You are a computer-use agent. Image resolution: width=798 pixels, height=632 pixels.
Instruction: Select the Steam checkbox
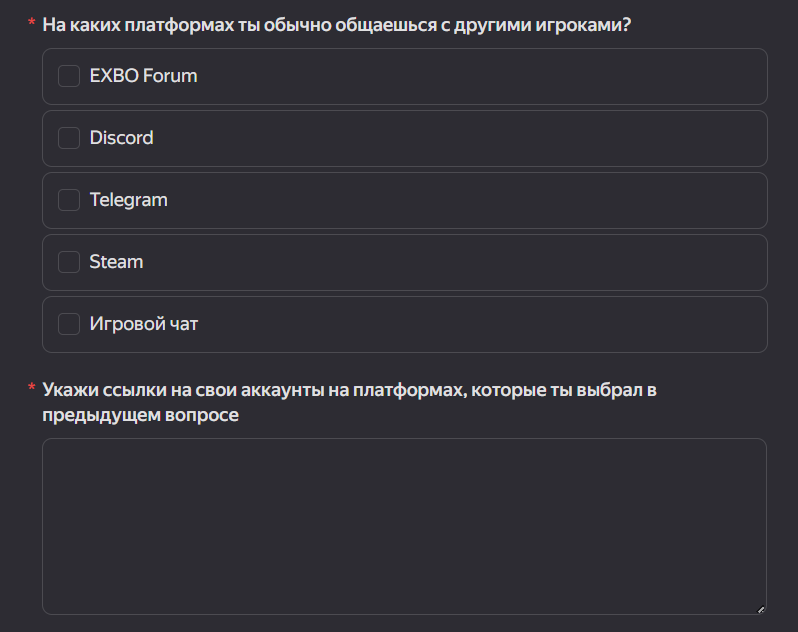tap(69, 262)
